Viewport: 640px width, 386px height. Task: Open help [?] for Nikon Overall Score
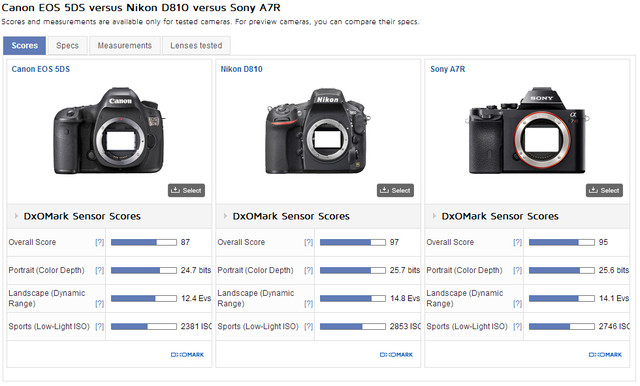coord(309,242)
